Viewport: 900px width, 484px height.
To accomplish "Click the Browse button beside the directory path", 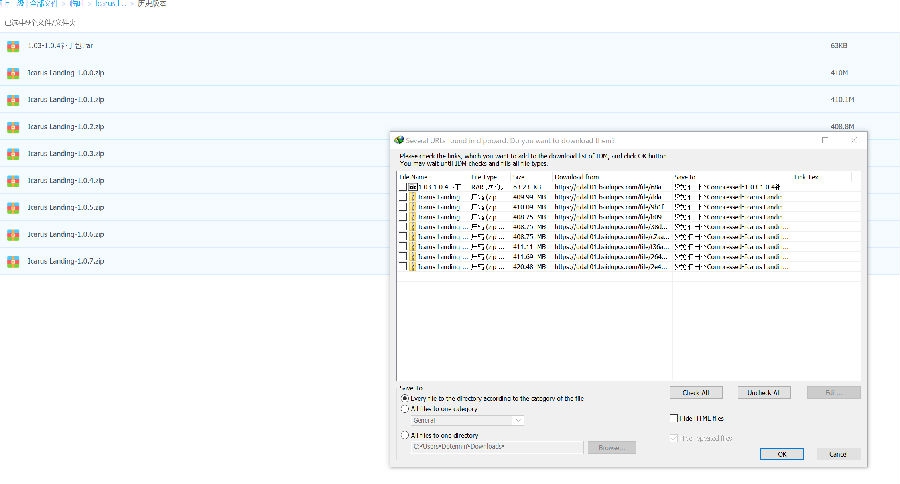I will [612, 447].
